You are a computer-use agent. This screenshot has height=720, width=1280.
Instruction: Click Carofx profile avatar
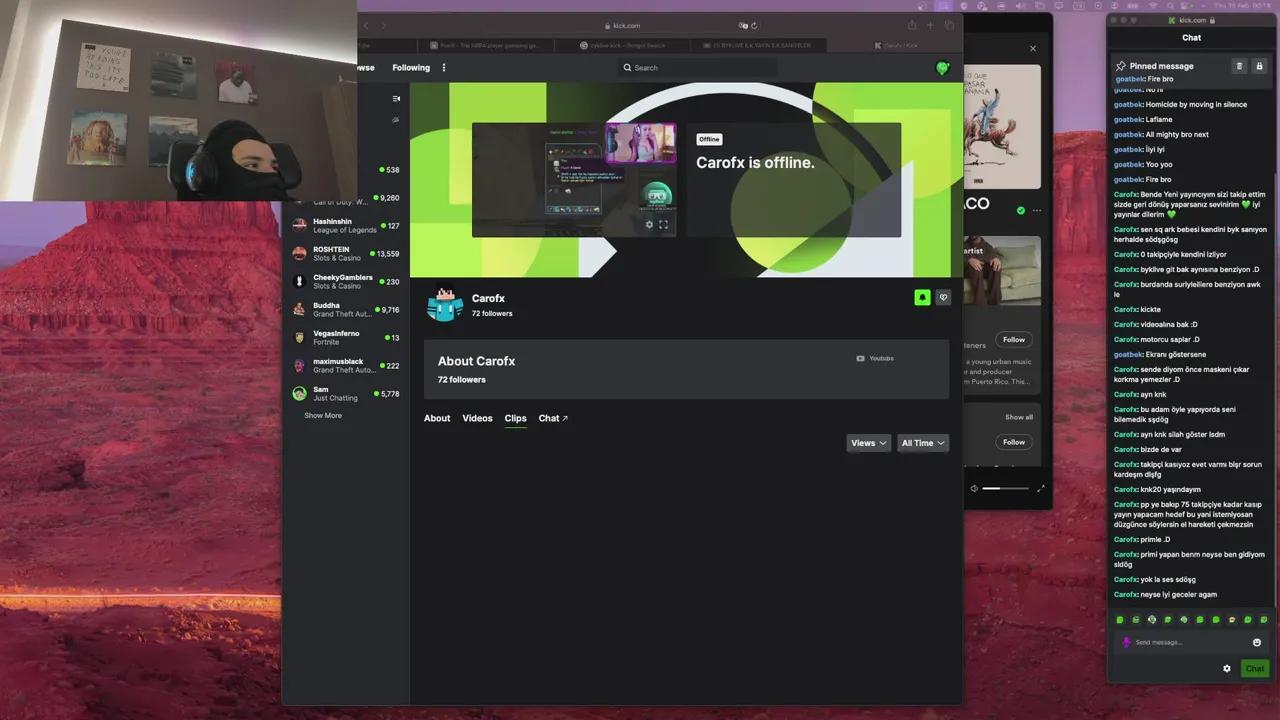[445, 304]
